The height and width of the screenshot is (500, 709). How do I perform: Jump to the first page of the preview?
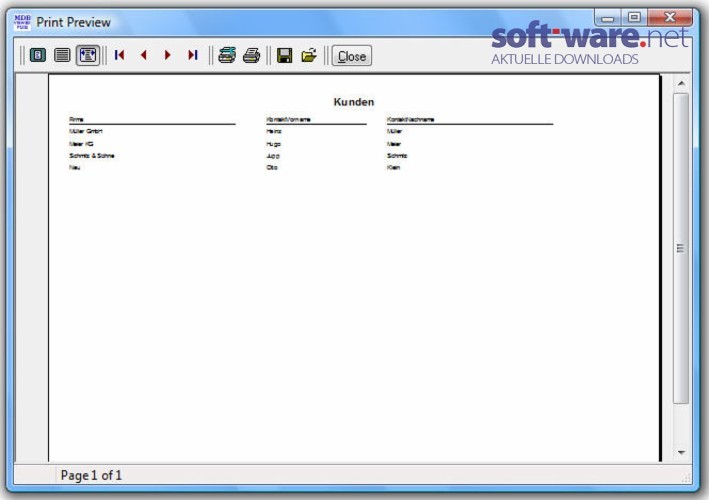pyautogui.click(x=119, y=55)
